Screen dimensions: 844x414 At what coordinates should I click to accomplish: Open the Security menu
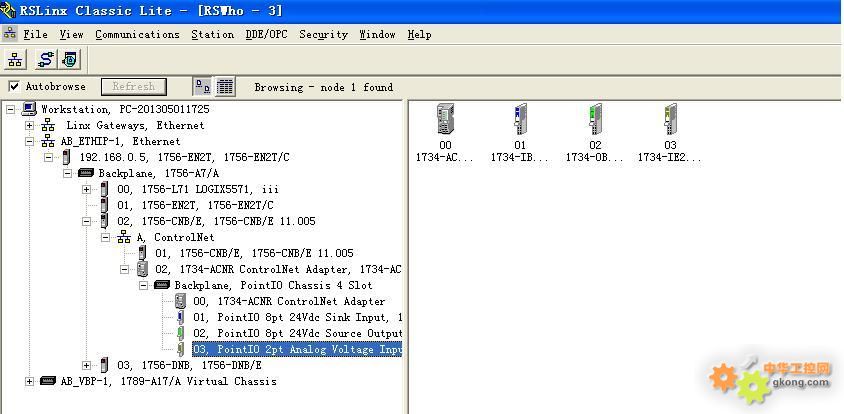click(x=323, y=34)
